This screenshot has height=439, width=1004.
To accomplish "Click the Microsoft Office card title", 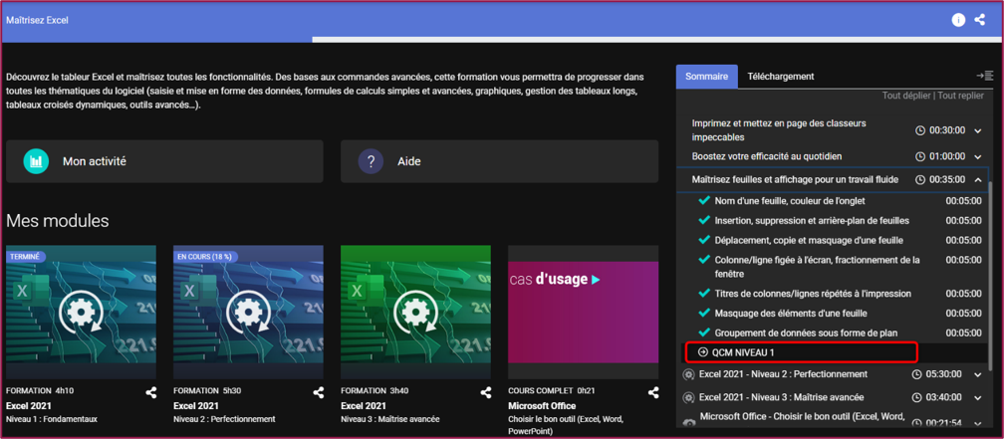I will 542,406.
